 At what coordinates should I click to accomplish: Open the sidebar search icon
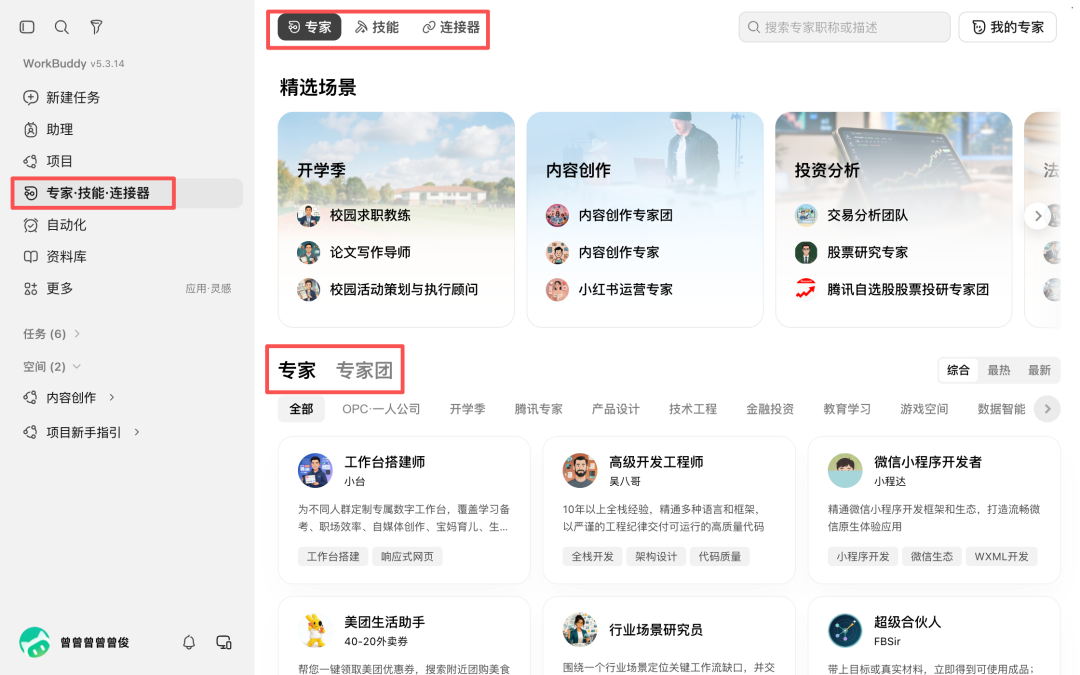point(61,27)
